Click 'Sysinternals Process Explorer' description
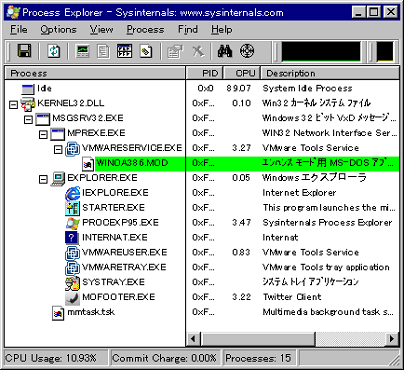This screenshot has height=370, width=404. point(327,223)
